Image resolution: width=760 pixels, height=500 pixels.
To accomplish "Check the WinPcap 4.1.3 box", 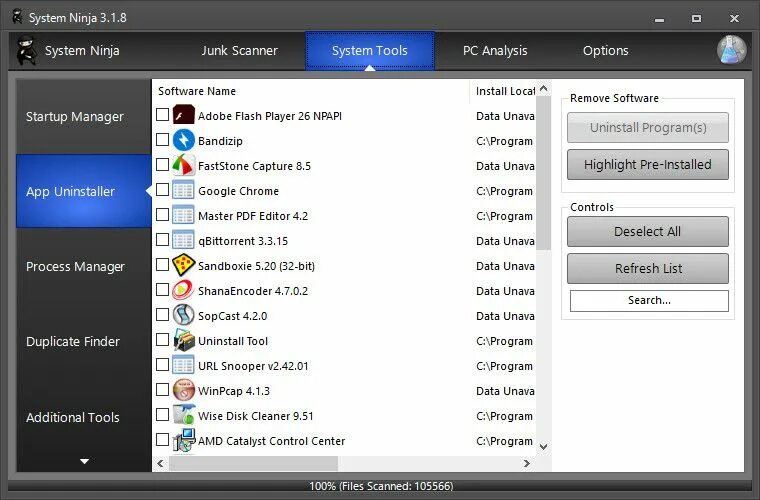I will click(162, 390).
